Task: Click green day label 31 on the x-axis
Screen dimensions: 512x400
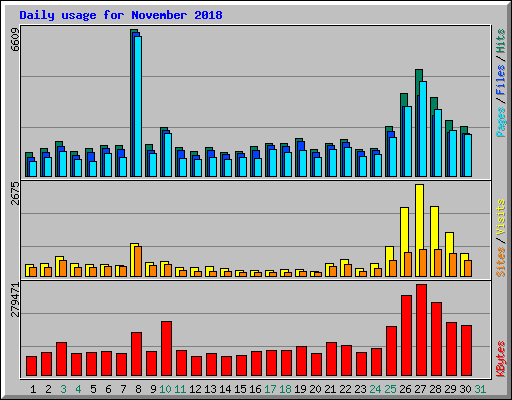Action: pos(480,389)
